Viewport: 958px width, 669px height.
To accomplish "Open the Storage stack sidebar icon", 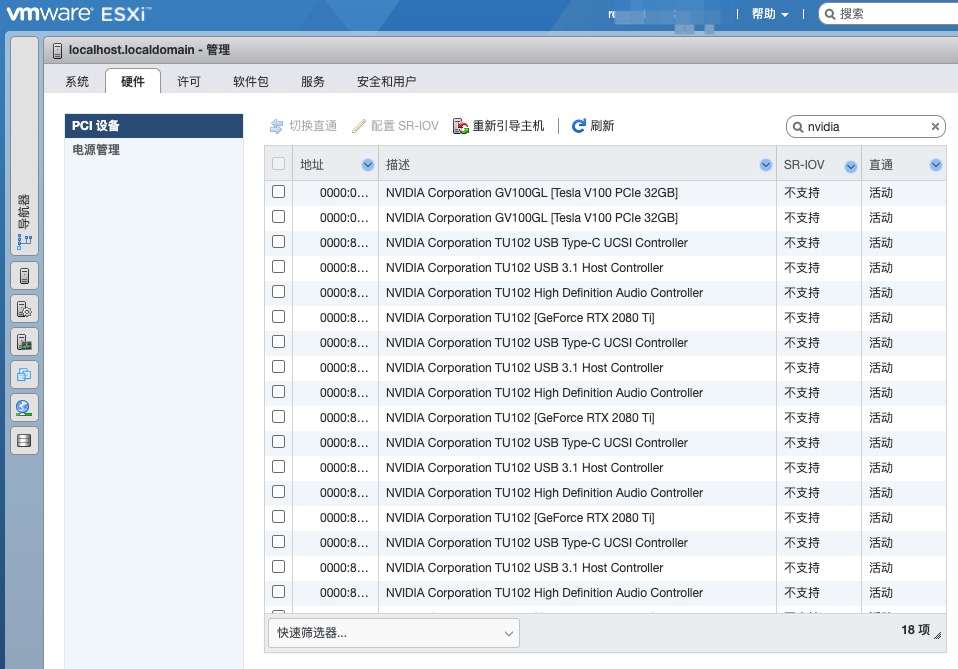I will 24,441.
